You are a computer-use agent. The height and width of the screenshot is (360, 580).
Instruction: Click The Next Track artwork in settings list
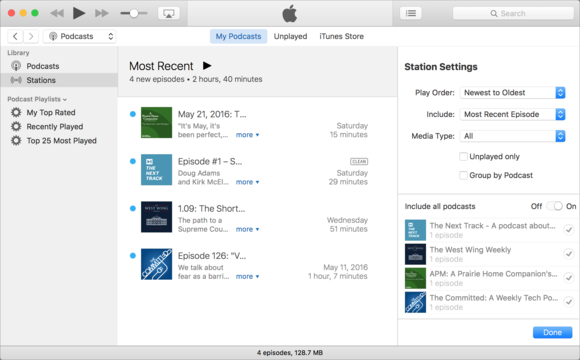coord(415,230)
